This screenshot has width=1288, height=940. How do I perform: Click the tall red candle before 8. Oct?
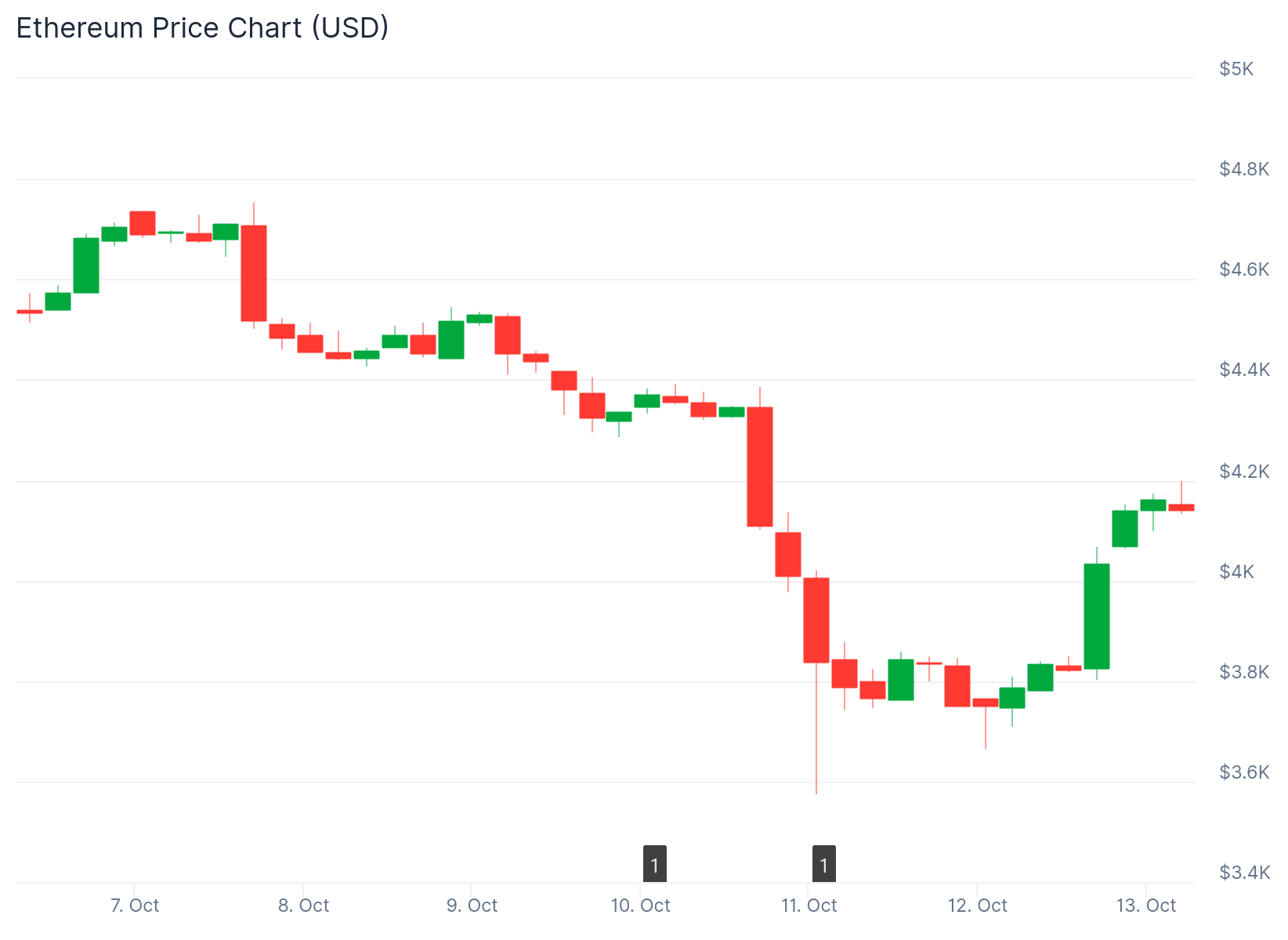pyautogui.click(x=254, y=273)
